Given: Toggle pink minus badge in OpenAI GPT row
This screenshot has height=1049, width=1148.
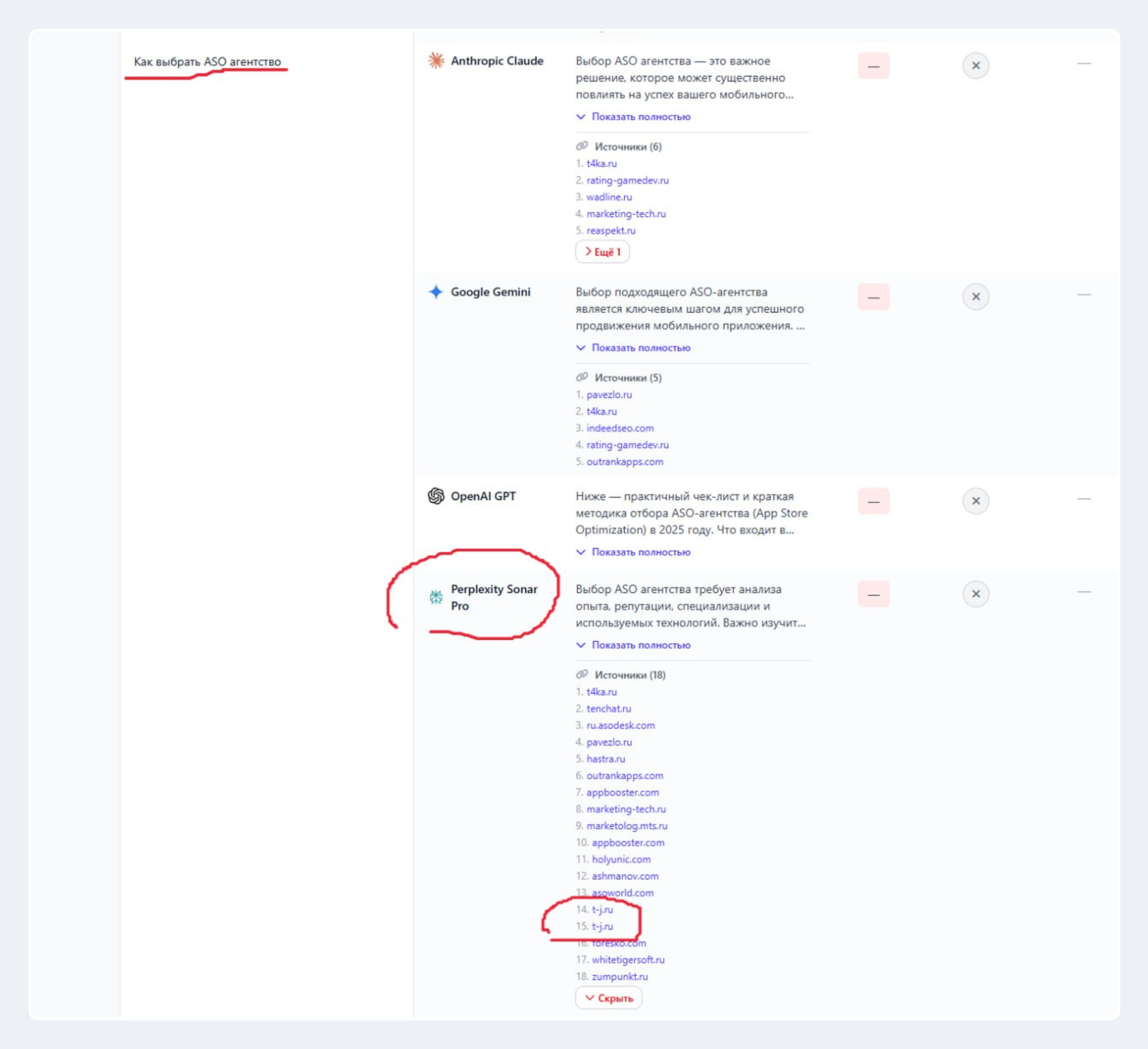Looking at the screenshot, I should pyautogui.click(x=873, y=502).
